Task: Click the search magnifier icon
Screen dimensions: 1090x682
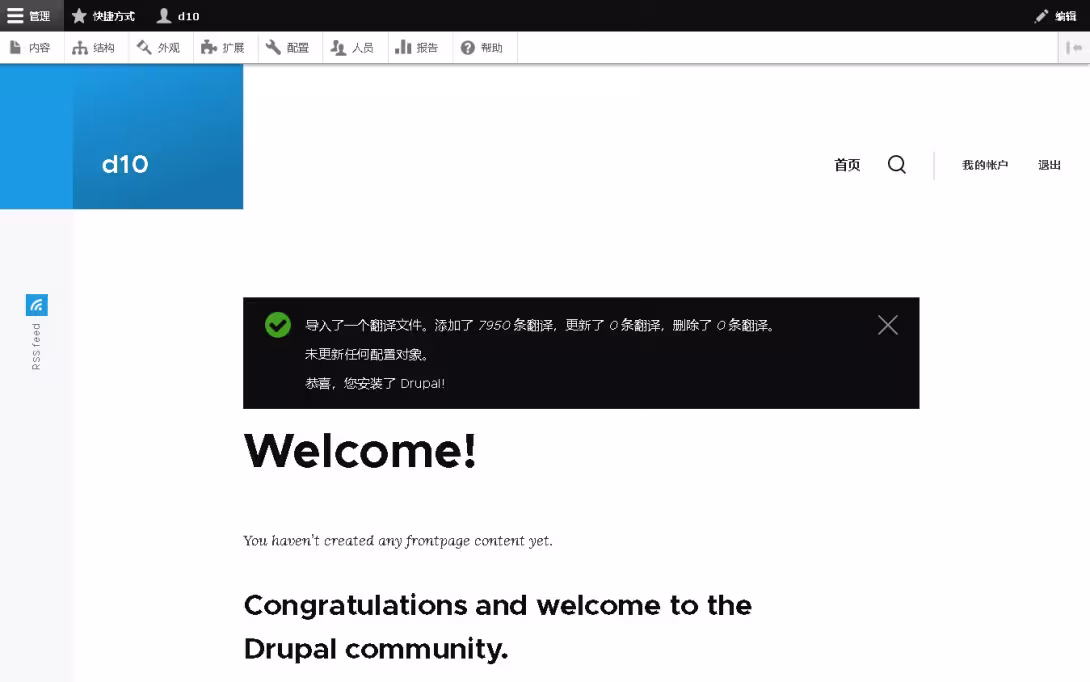Action: 896,164
